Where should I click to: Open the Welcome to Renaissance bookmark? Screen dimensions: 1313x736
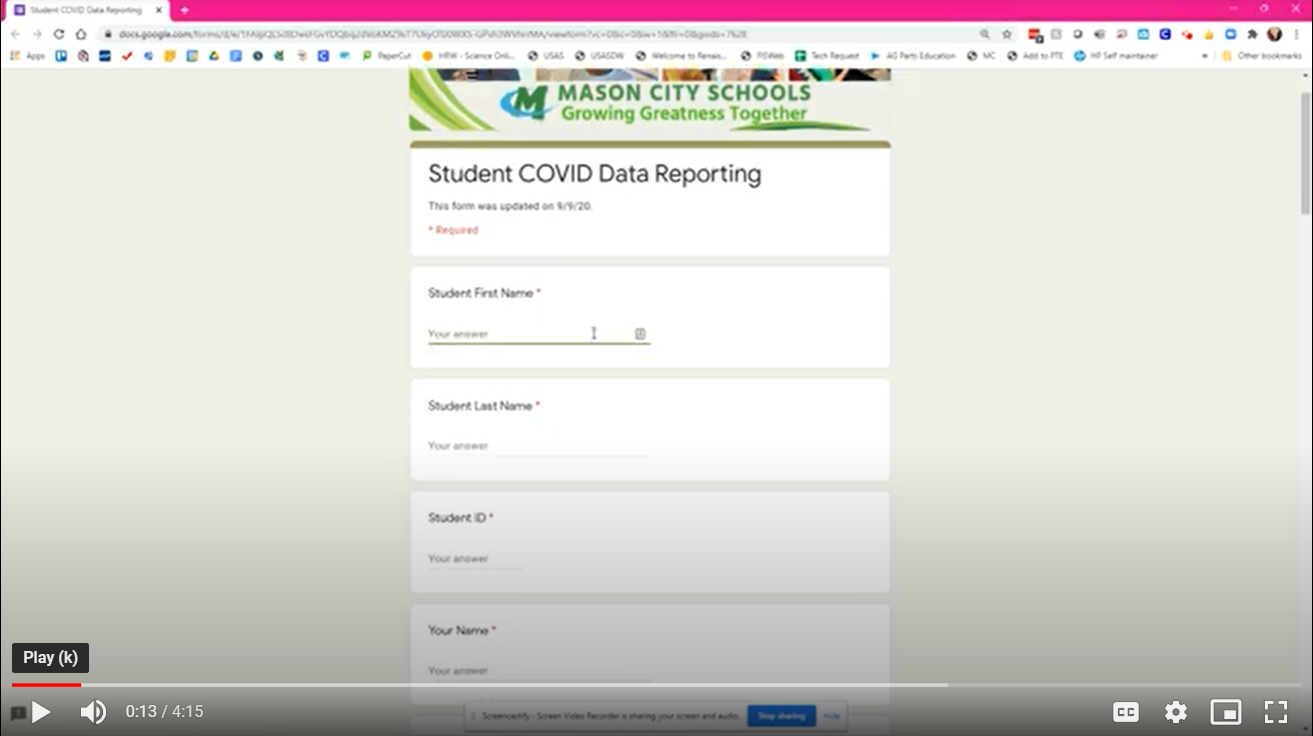(x=681, y=56)
